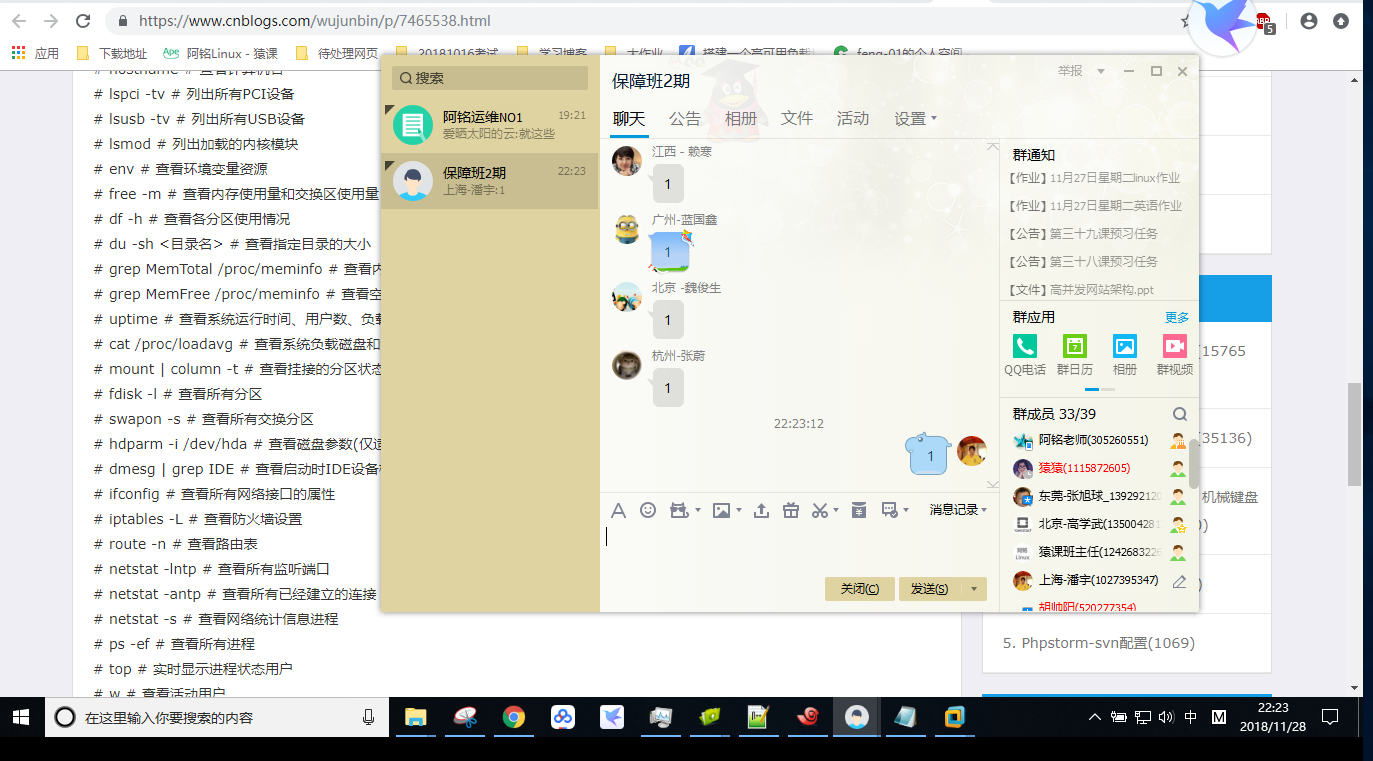Focus the 搜索 conversation search box
Viewport: 1373px width, 761px height.
coord(490,78)
